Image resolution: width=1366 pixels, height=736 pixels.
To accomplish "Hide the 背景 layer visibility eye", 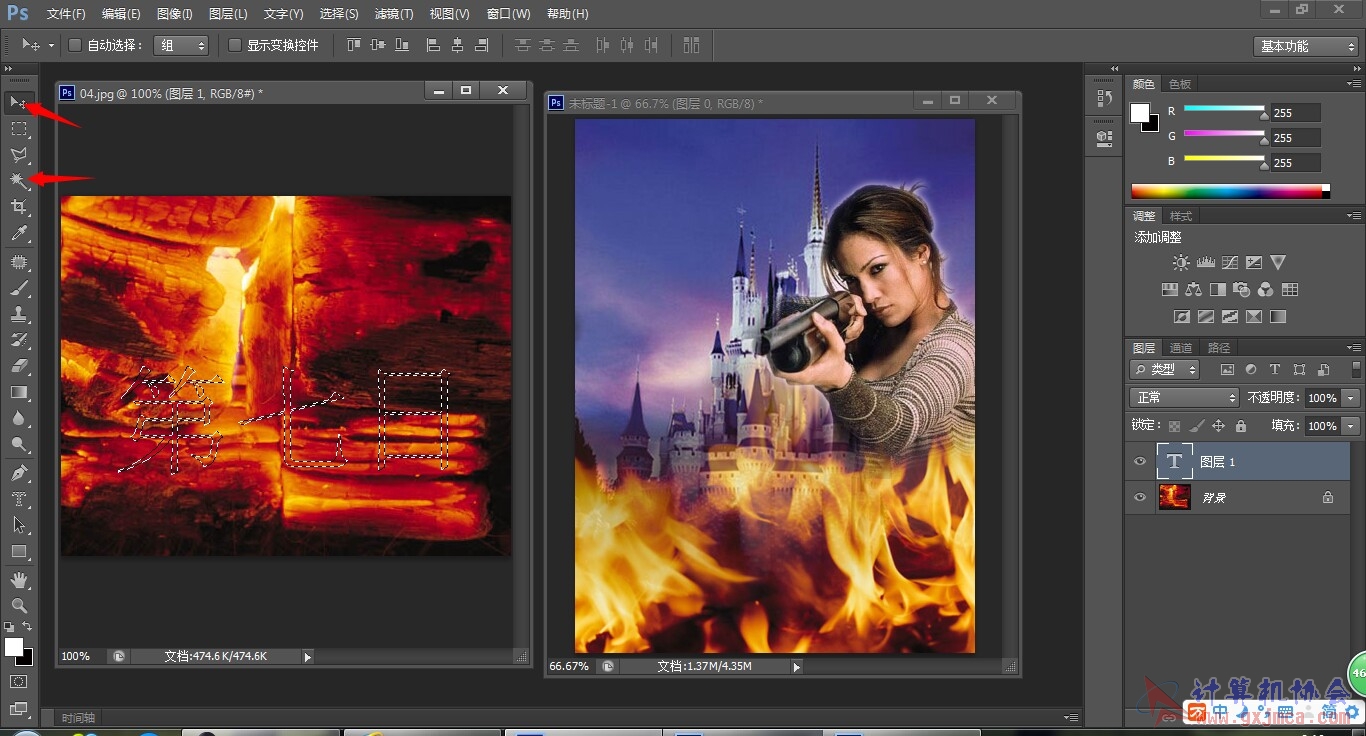I will point(1139,497).
